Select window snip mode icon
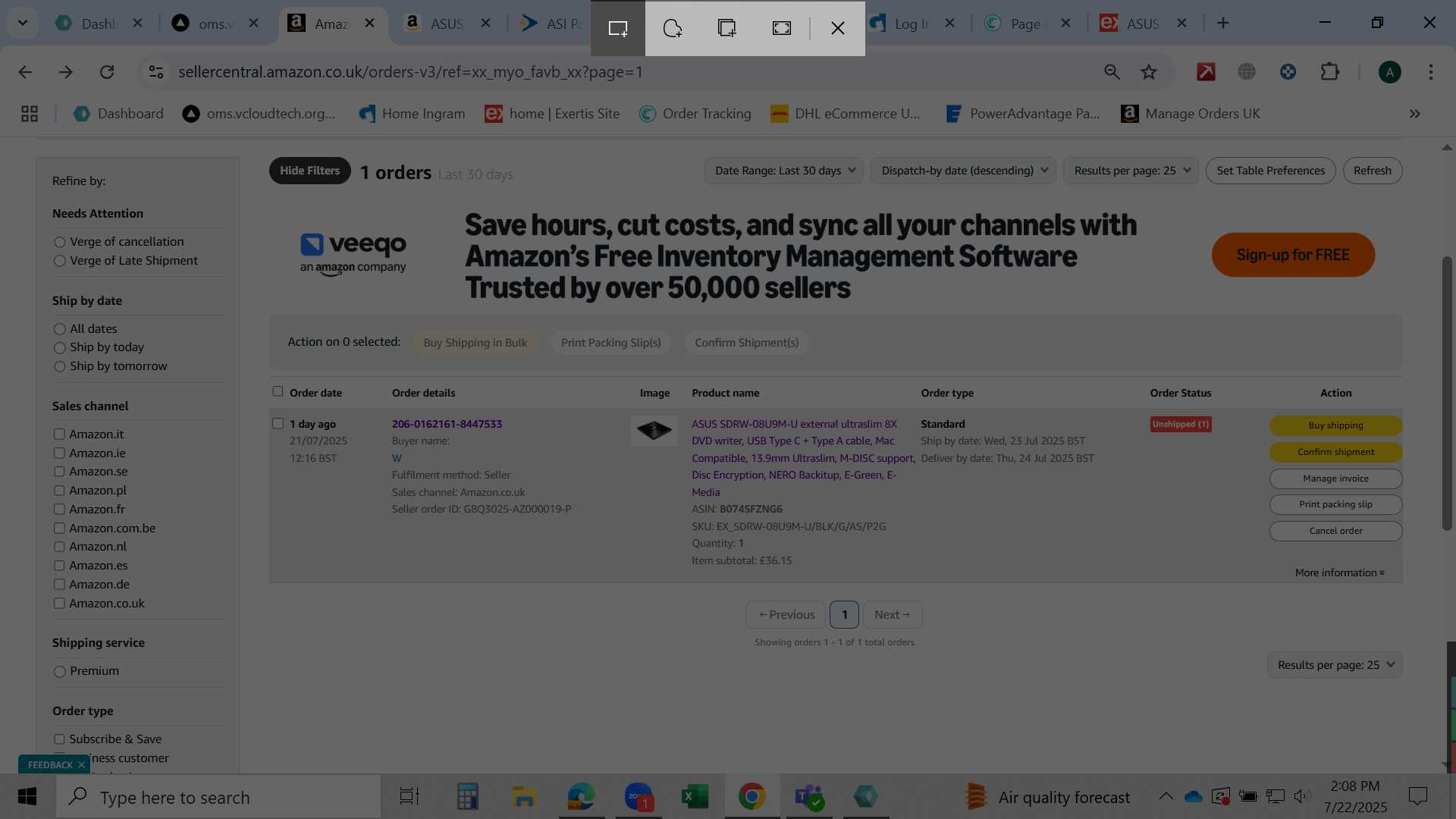This screenshot has height=819, width=1456. [727, 28]
